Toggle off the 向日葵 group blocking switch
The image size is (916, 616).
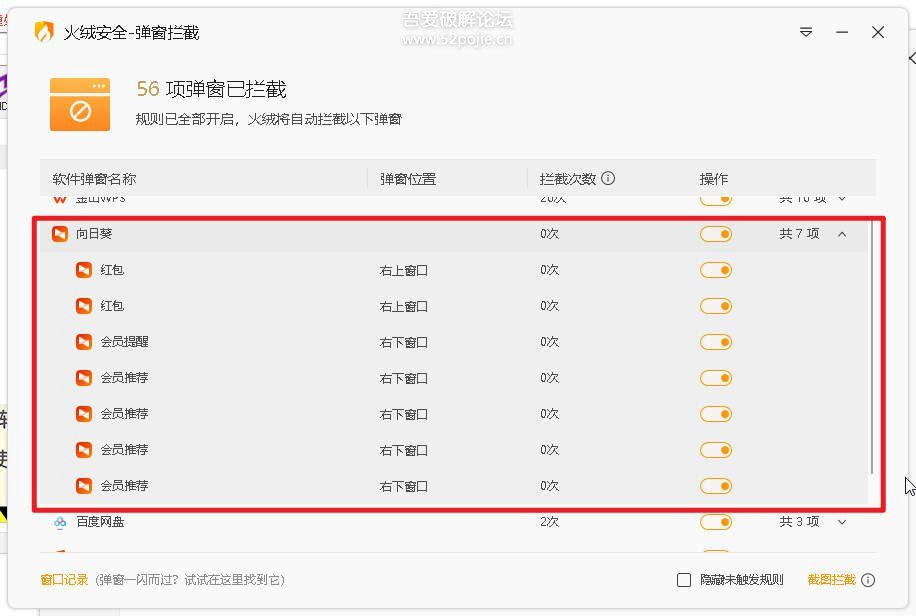tap(716, 234)
